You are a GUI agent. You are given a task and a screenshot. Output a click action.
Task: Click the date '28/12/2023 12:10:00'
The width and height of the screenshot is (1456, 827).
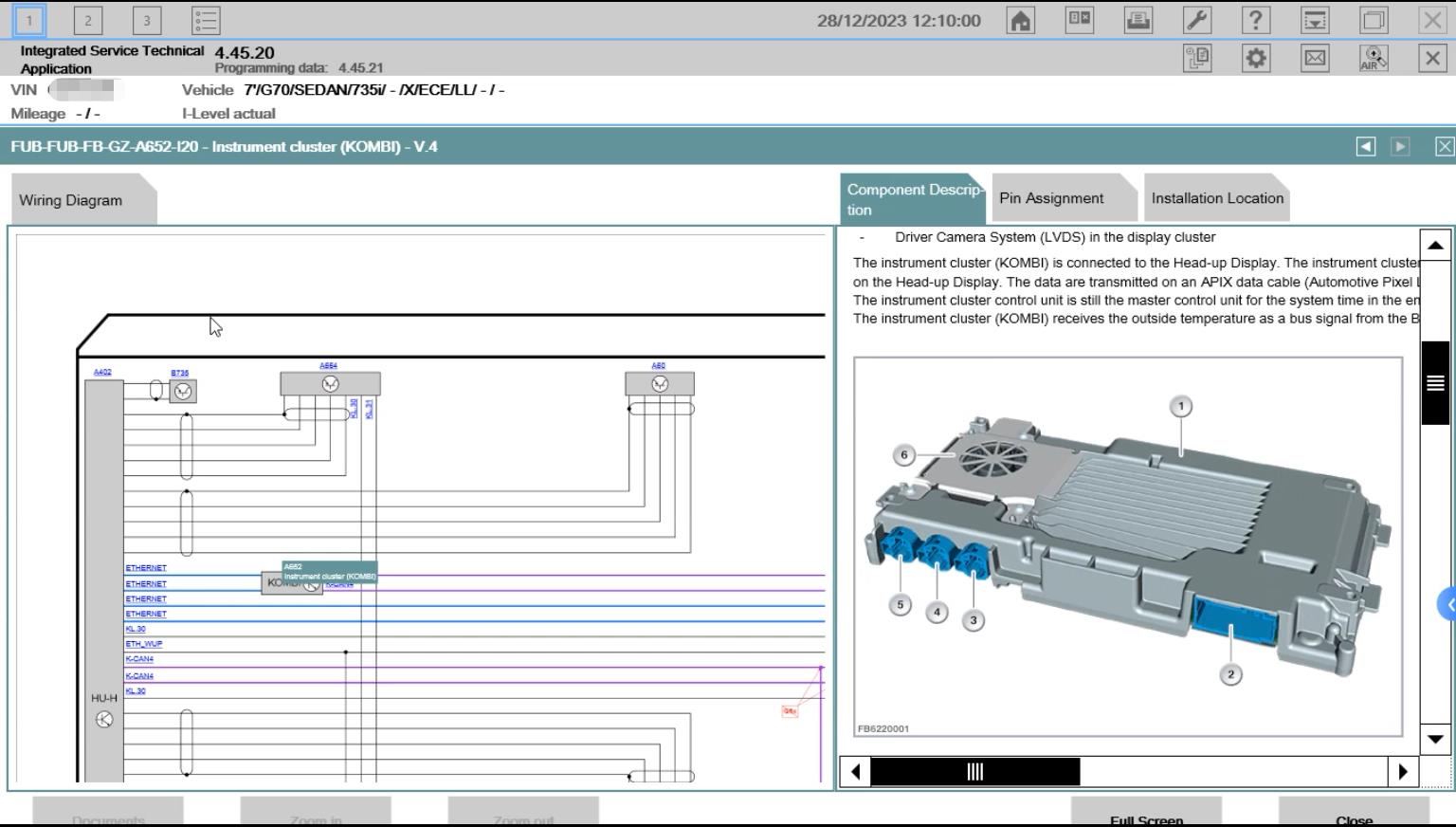click(x=899, y=20)
